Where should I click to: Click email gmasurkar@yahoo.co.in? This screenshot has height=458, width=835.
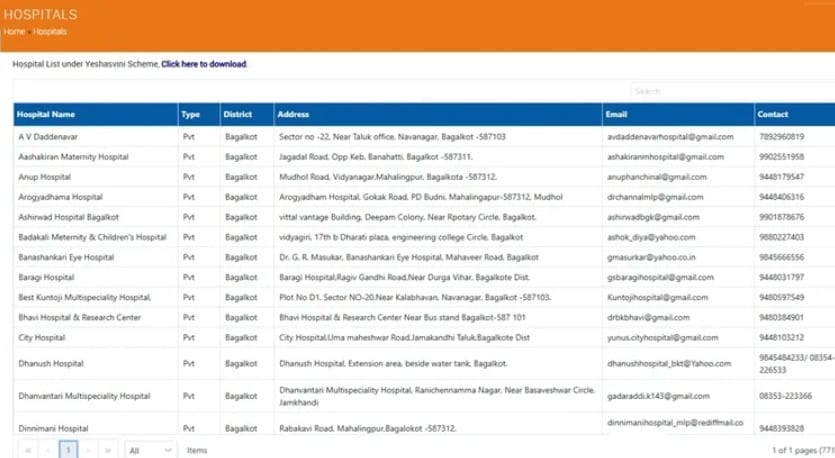pyautogui.click(x=651, y=257)
